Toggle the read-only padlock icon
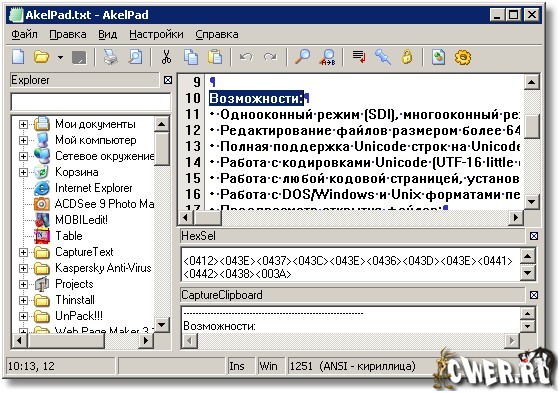The image size is (560, 393). 407,57
